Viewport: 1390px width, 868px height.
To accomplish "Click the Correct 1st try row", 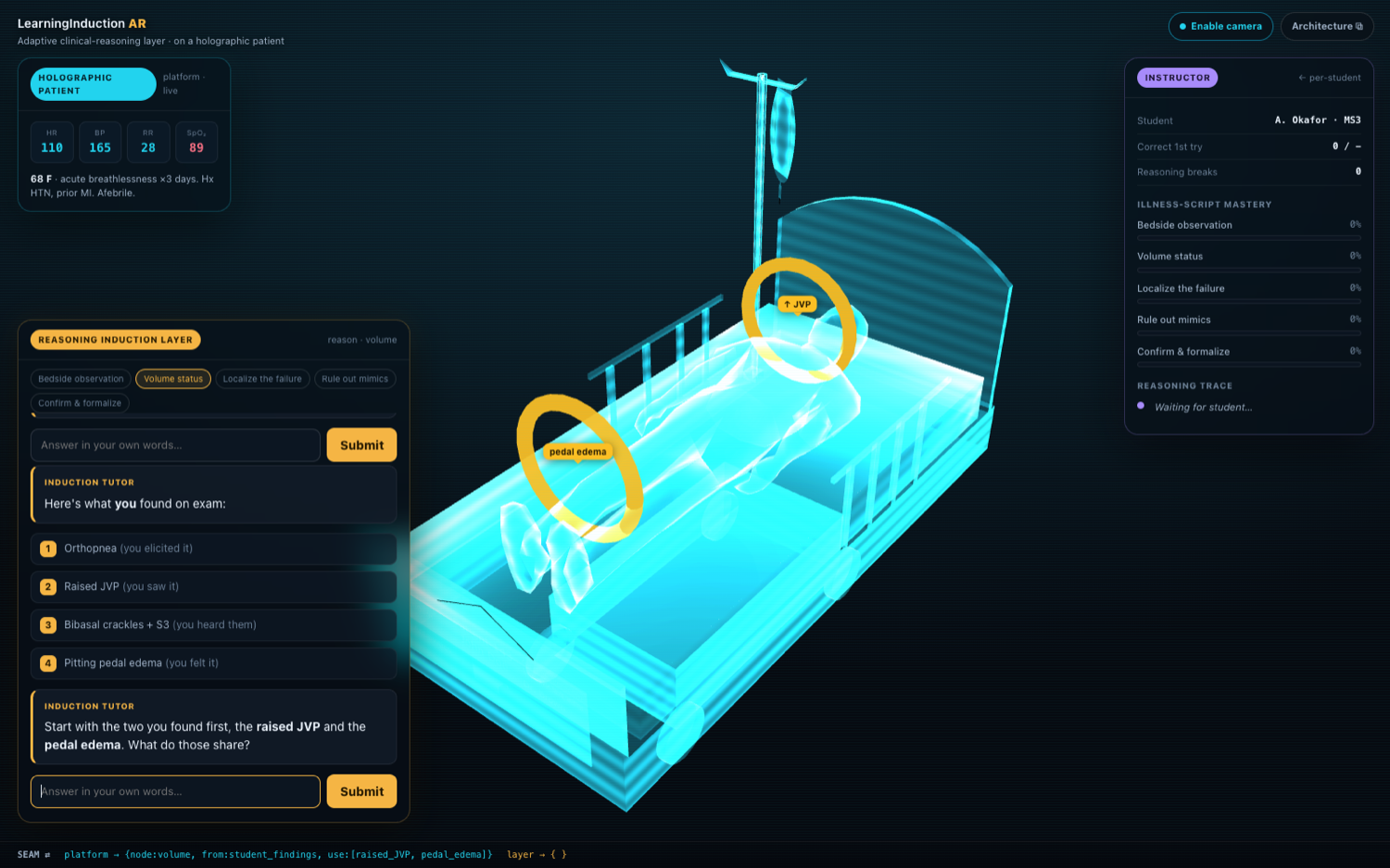I will (1249, 146).
